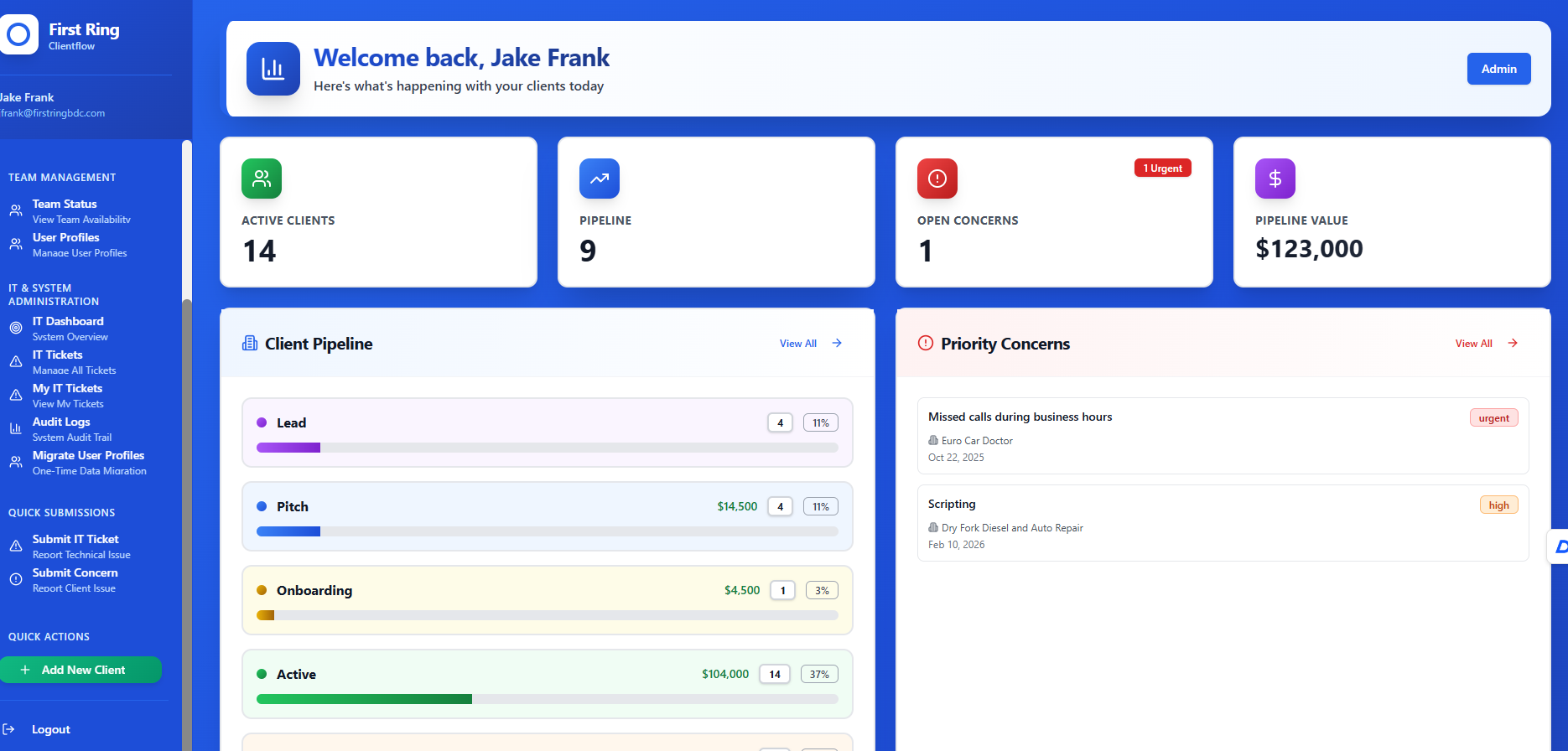Click the Active stage progress bar
This screenshot has width=1568, height=751.
(548, 699)
